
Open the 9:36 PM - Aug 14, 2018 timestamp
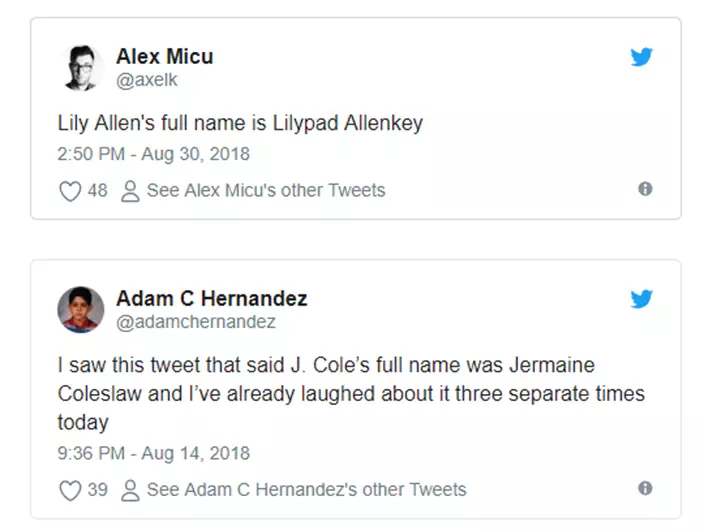pos(154,453)
